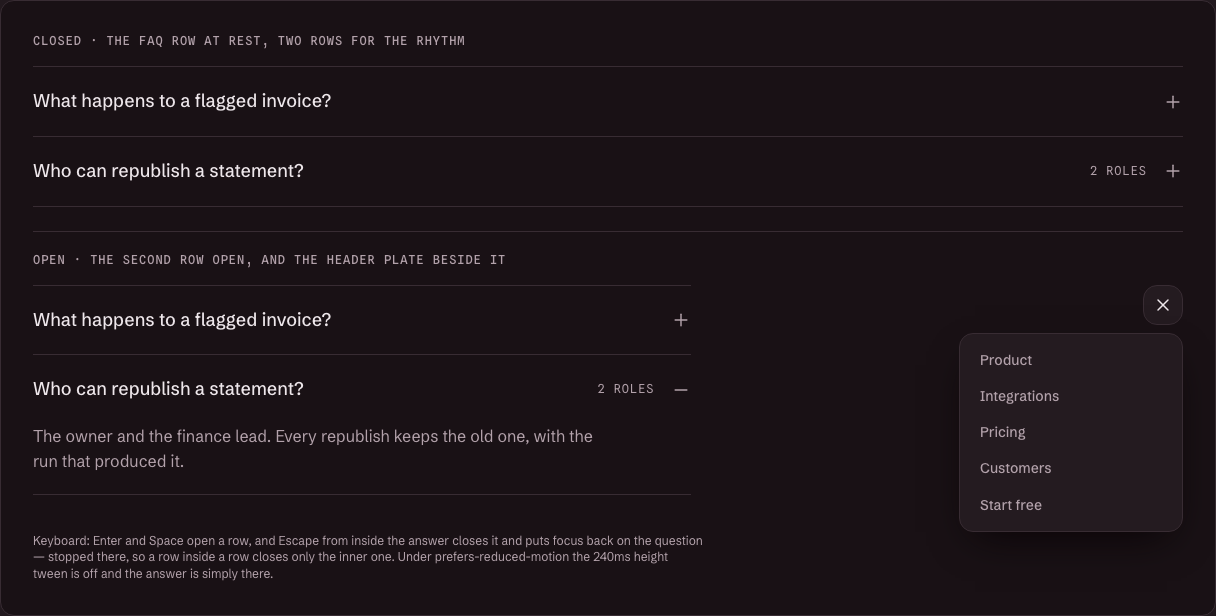Expand "Who can republish a statement?" in closed section
The image size is (1216, 616).
click(x=608, y=171)
